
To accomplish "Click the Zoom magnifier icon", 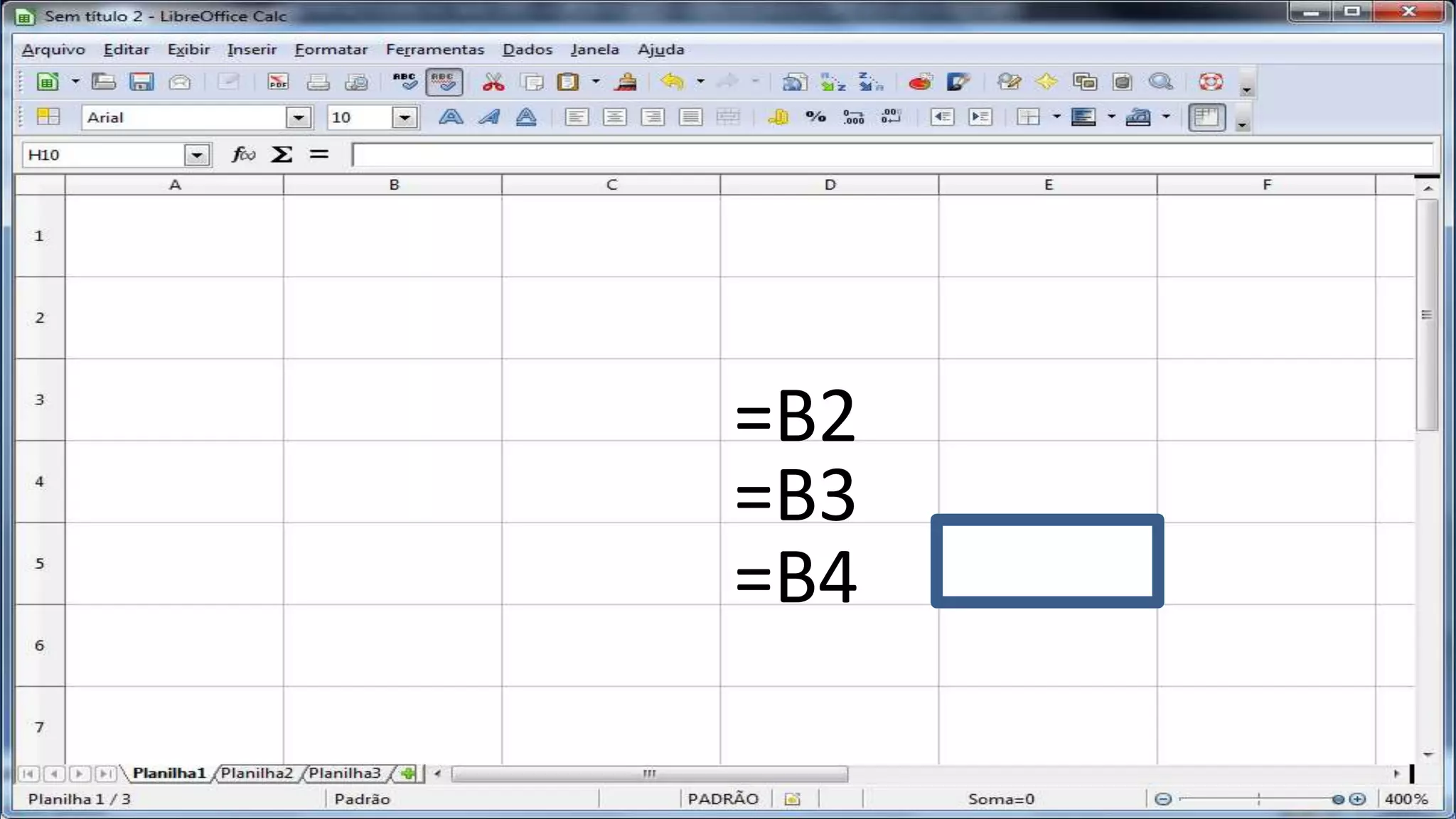I will pyautogui.click(x=1160, y=82).
